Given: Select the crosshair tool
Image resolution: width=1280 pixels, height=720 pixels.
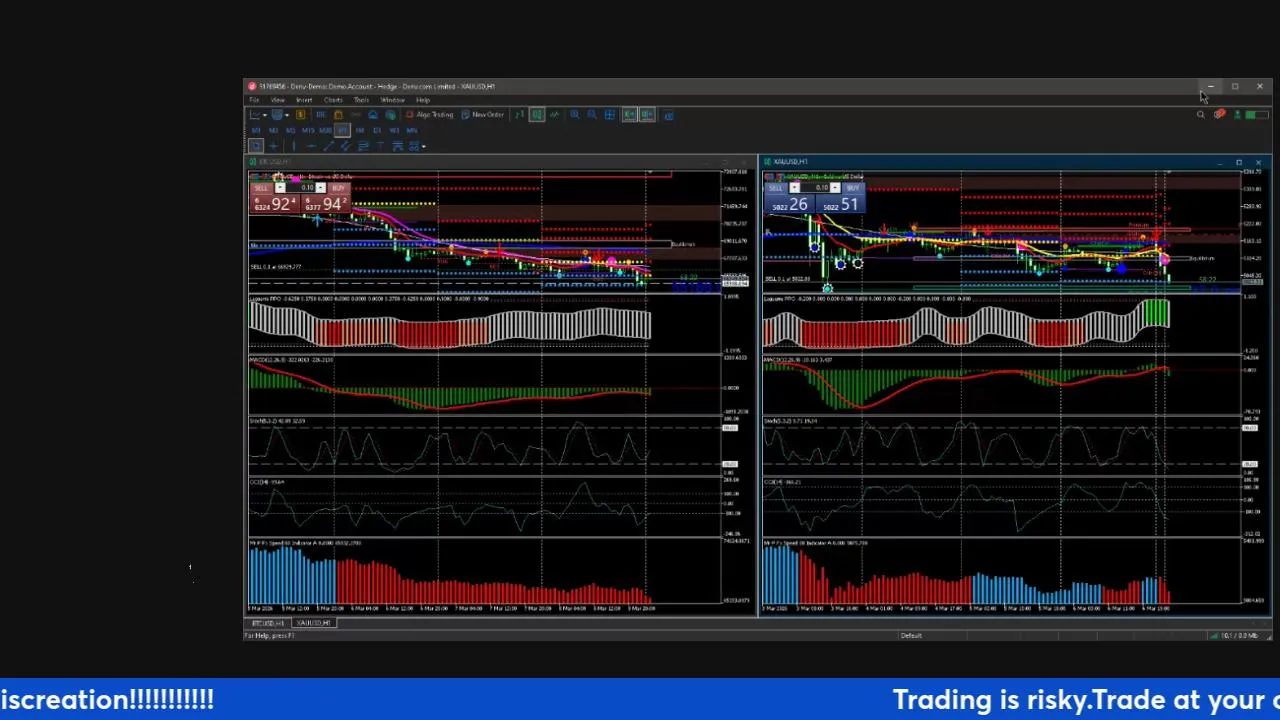Looking at the screenshot, I should [x=273, y=146].
